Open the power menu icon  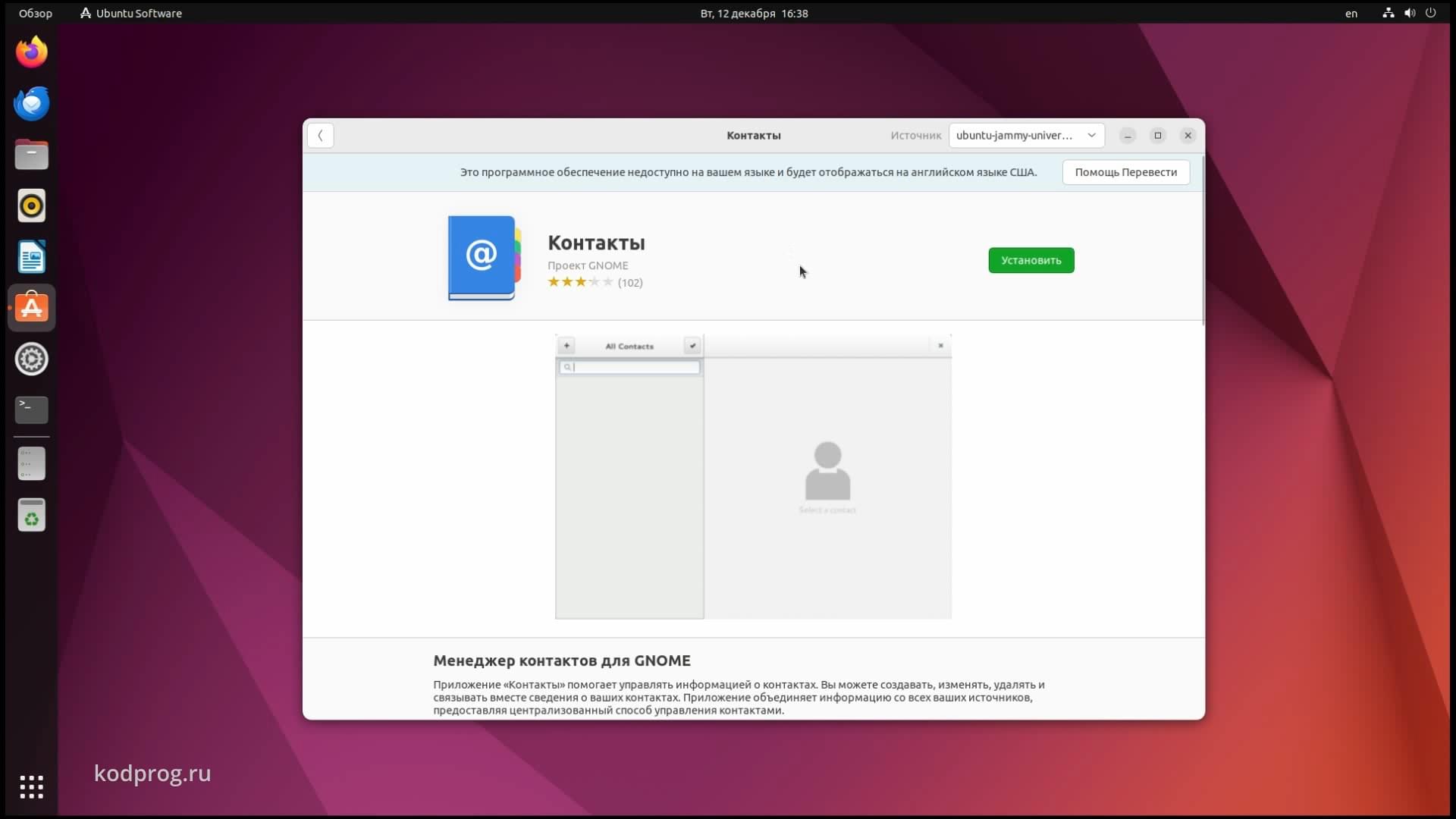pos(1431,13)
